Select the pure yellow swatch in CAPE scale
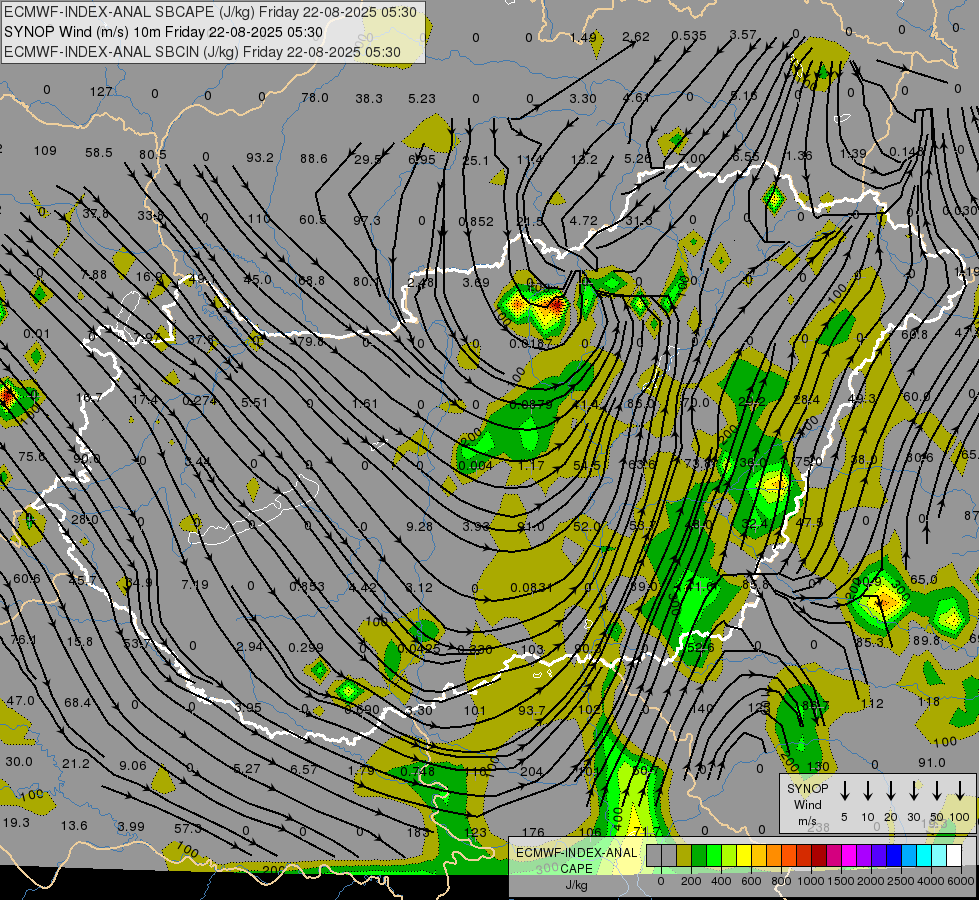Viewport: 979px width, 900px height. tap(744, 855)
